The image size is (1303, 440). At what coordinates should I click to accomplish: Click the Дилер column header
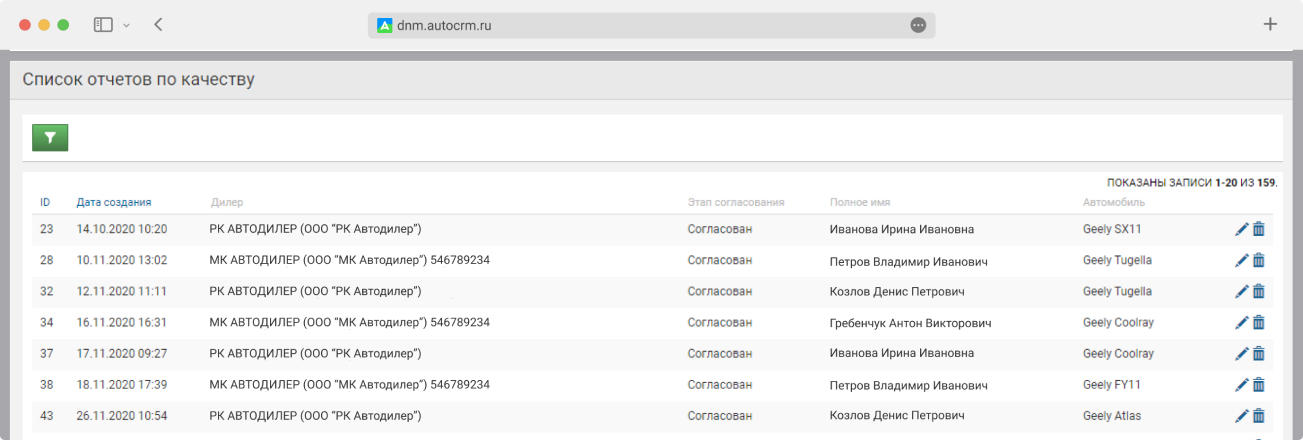pyautogui.click(x=226, y=202)
